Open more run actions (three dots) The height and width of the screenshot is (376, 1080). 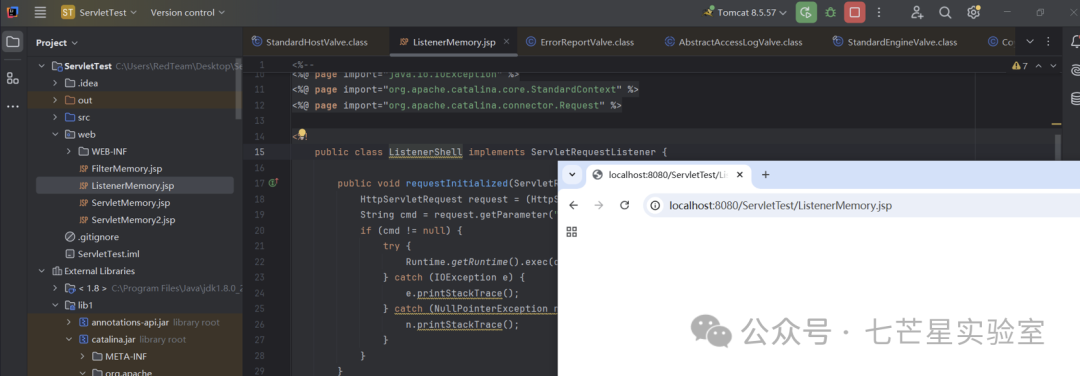(879, 12)
